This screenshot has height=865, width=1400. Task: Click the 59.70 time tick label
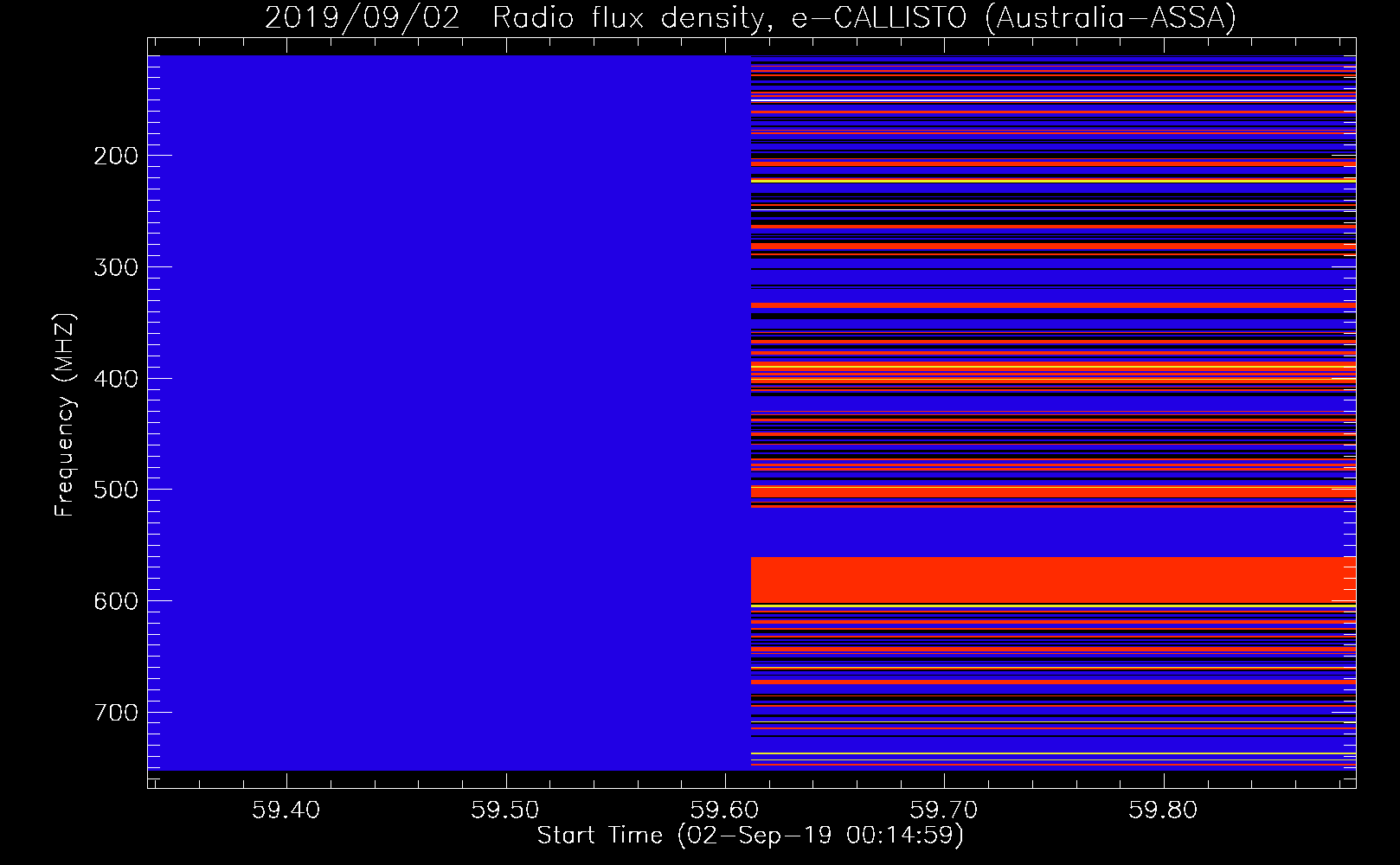(944, 810)
